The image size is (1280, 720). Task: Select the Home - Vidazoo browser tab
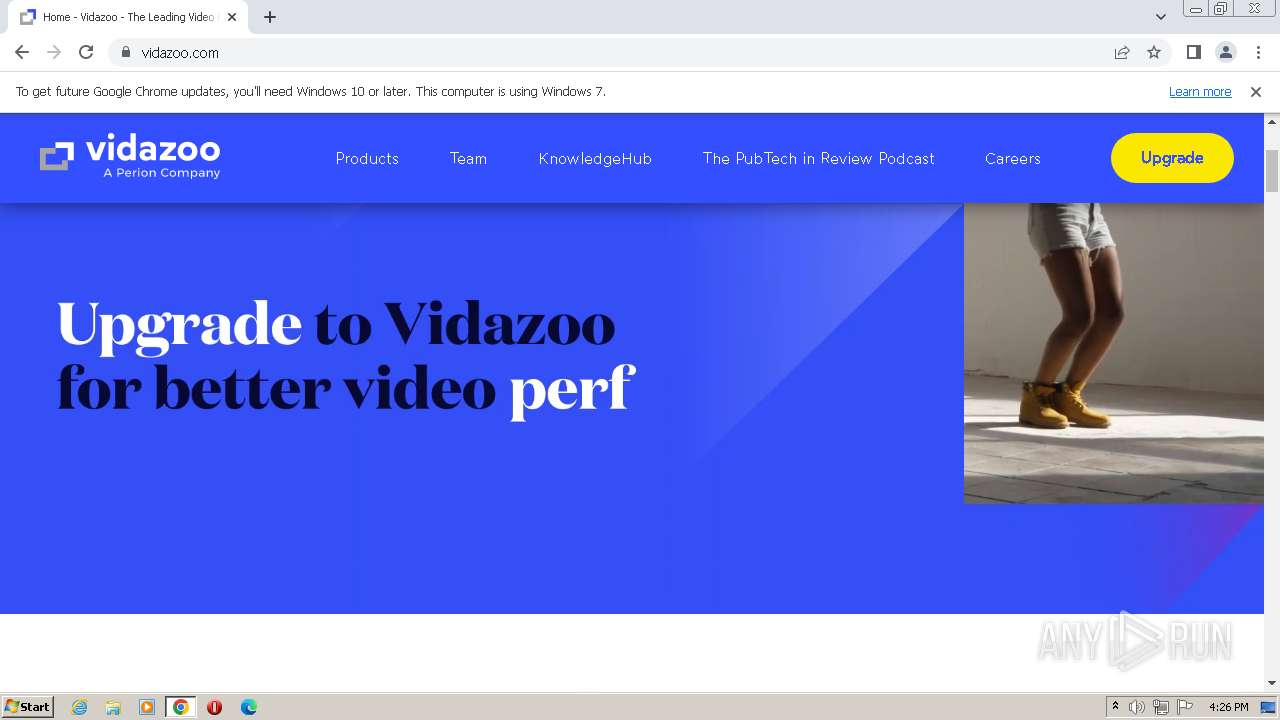point(126,17)
